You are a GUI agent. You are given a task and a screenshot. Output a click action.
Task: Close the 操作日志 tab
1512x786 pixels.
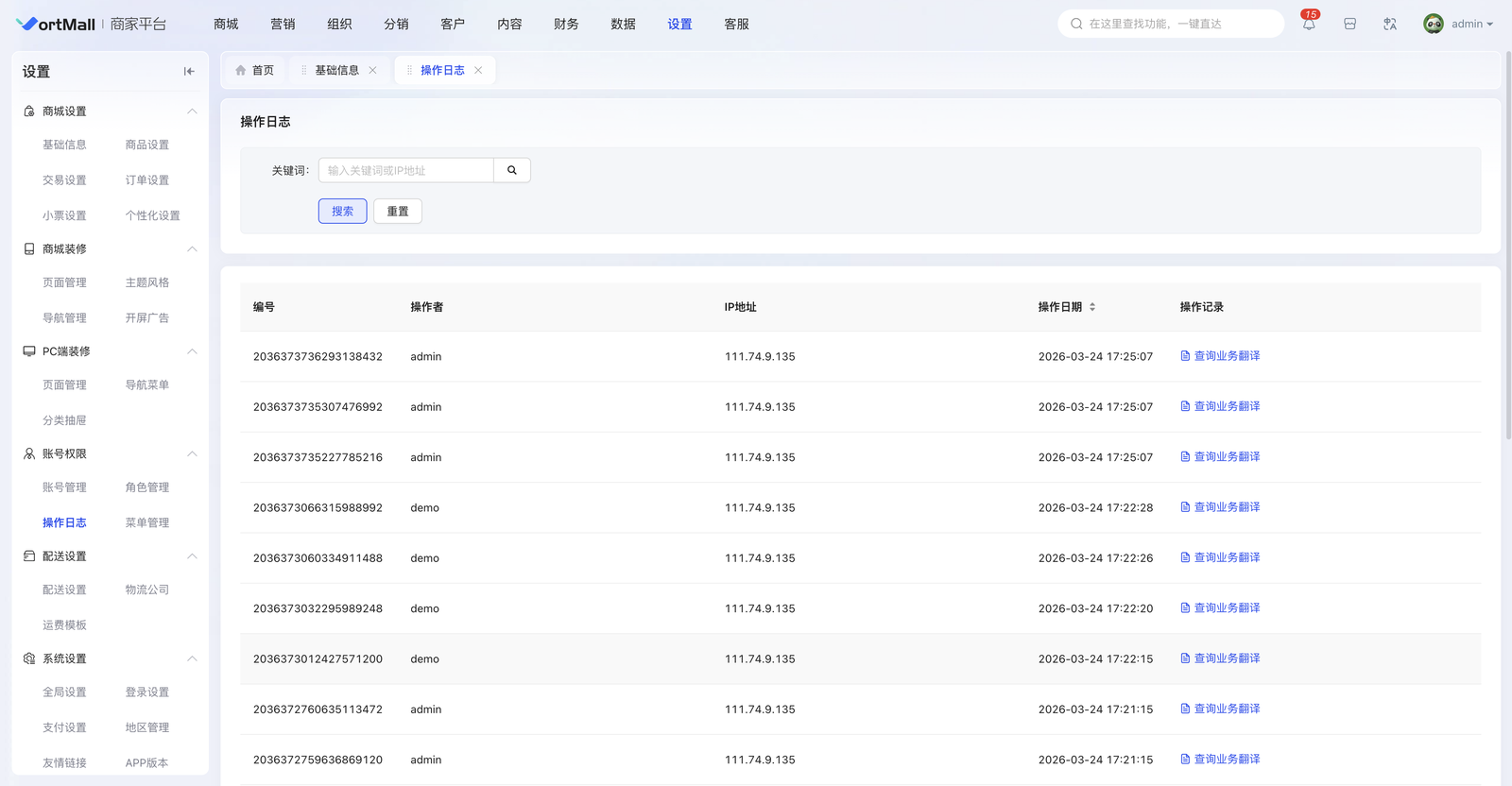(x=478, y=71)
